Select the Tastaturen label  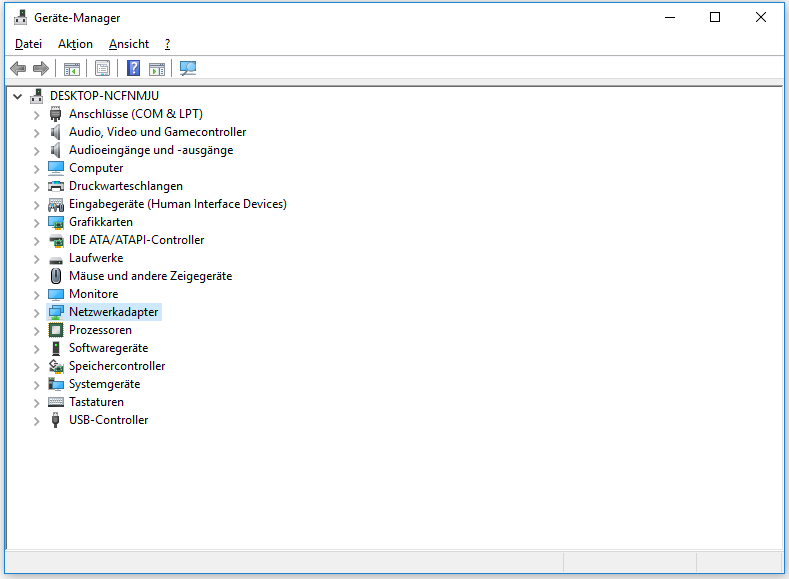pos(97,402)
